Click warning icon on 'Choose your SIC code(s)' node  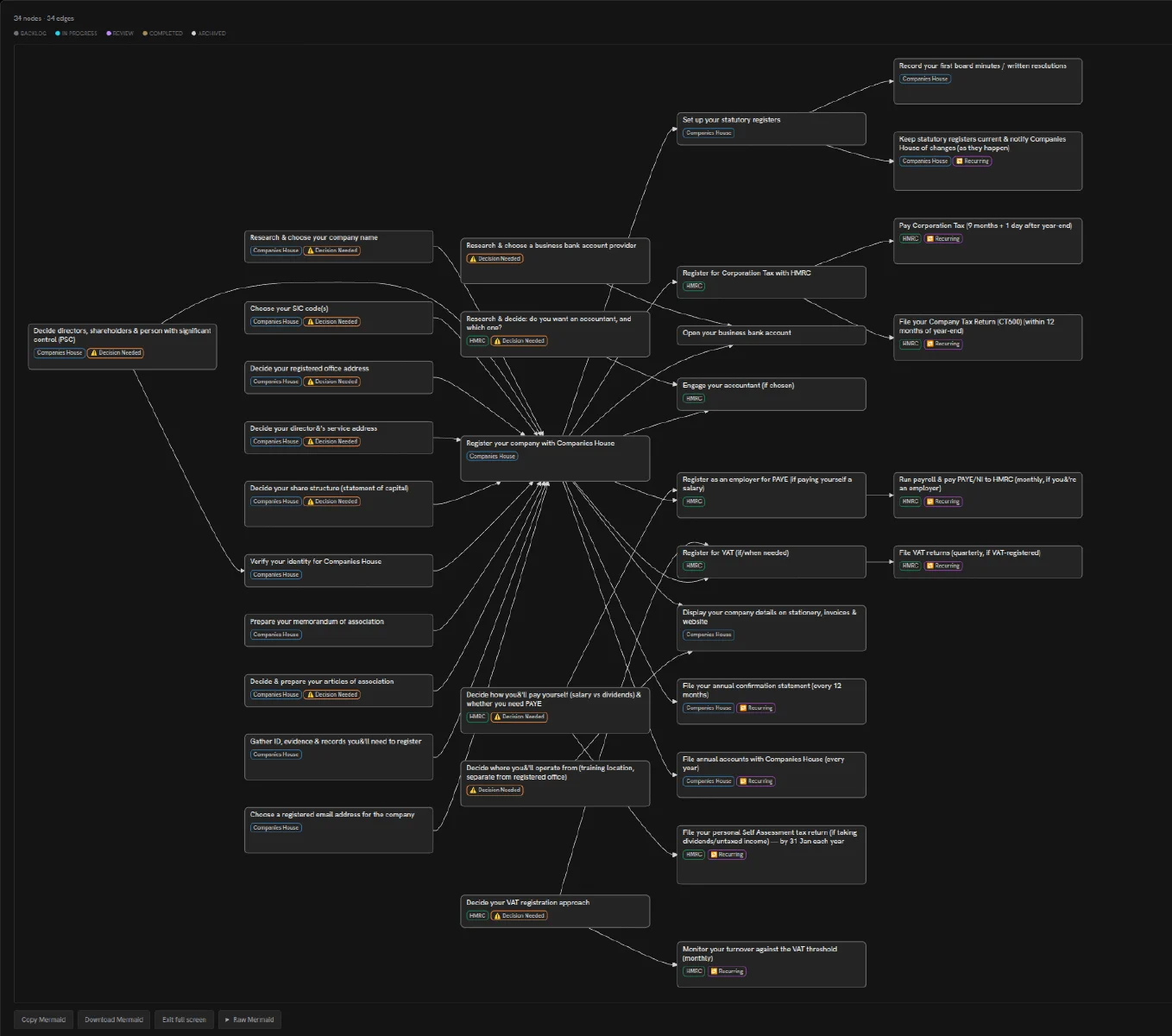[311, 322]
